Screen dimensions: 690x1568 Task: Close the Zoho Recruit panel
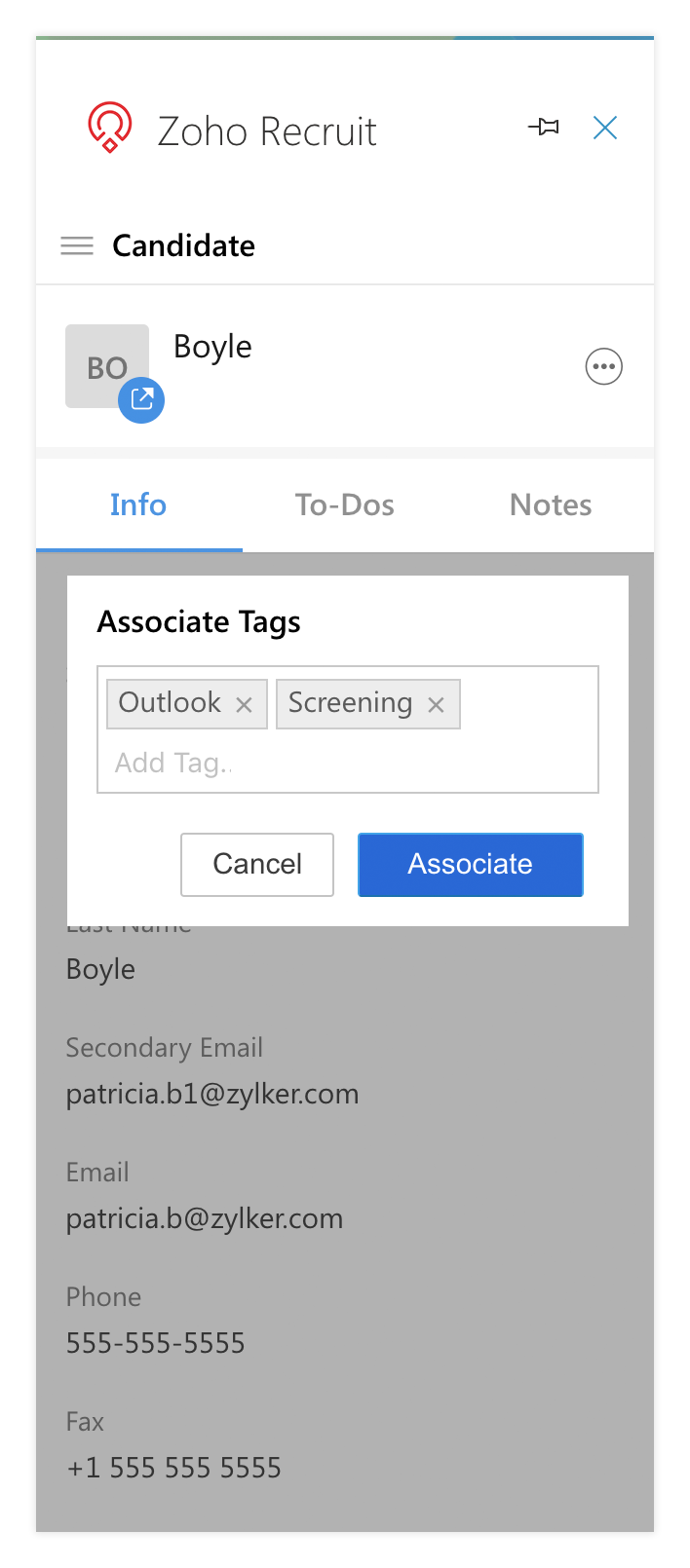click(x=605, y=128)
